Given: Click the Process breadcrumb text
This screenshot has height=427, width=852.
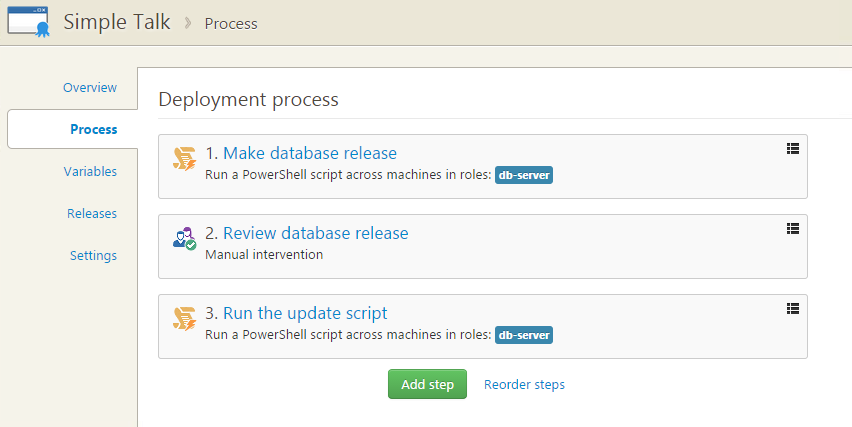Looking at the screenshot, I should (x=231, y=24).
